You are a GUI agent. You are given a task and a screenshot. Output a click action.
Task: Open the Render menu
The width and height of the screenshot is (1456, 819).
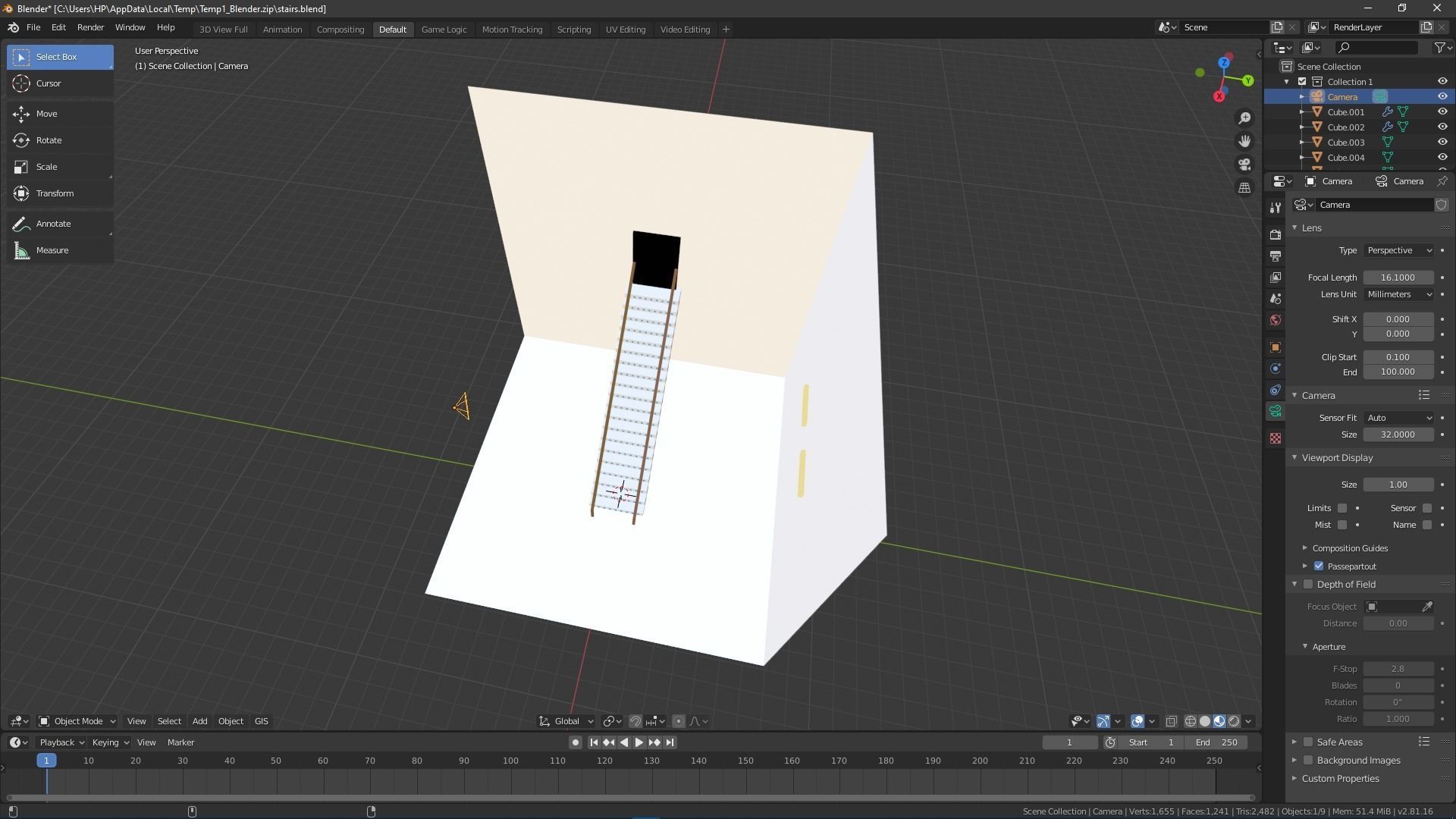pos(90,27)
